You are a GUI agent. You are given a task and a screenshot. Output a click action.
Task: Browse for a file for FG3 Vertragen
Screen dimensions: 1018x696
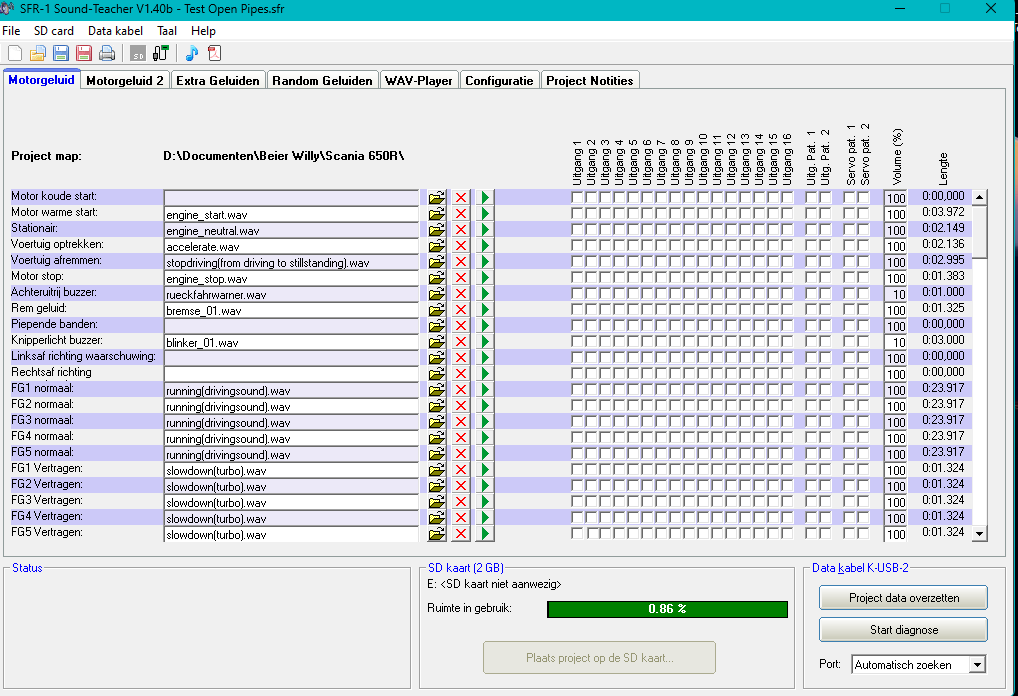pos(437,502)
